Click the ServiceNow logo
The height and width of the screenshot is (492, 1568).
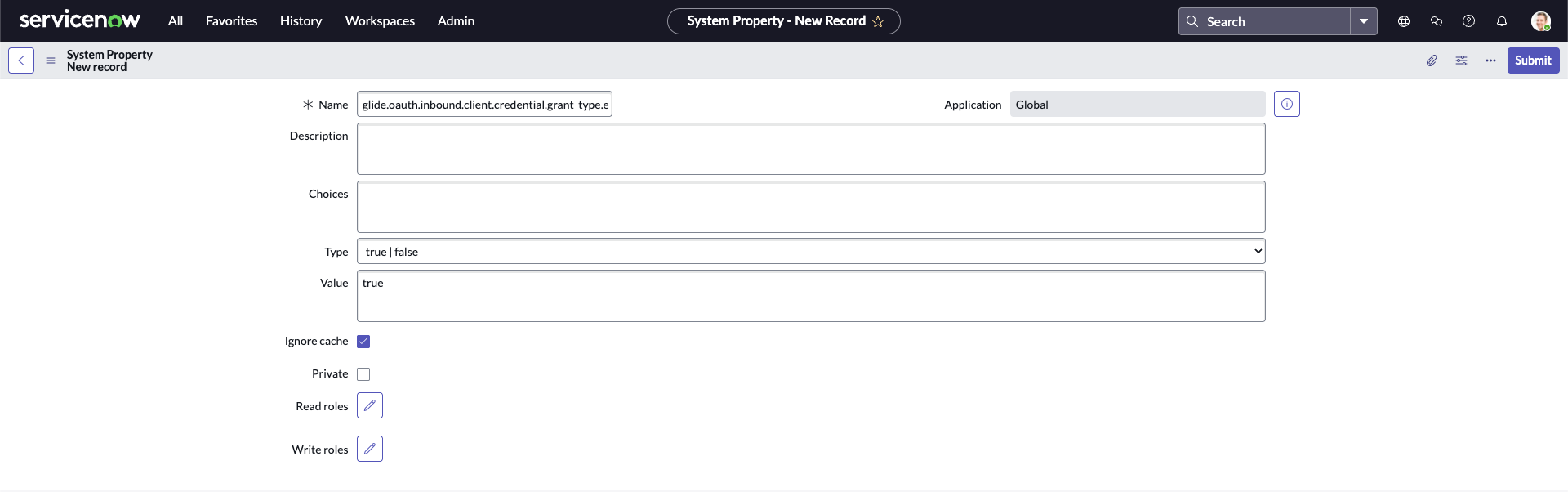coord(79,20)
